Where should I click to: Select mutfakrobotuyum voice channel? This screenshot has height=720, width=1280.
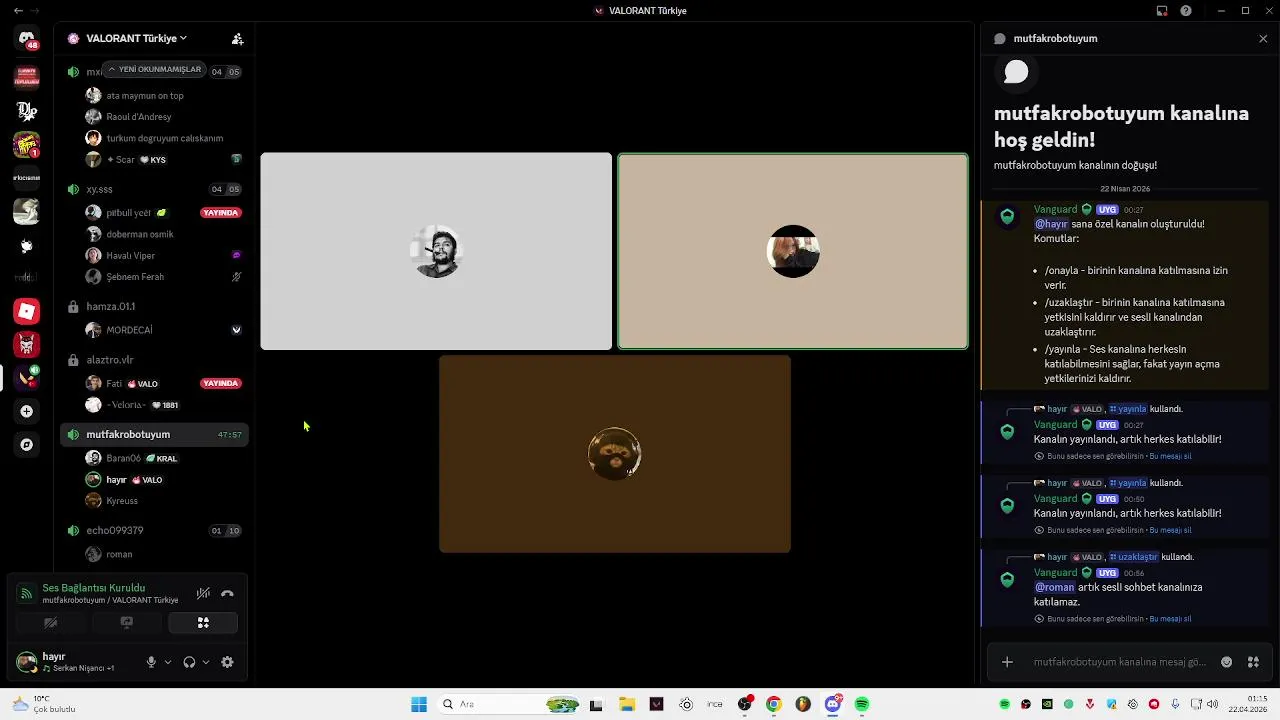pyautogui.click(x=155, y=434)
